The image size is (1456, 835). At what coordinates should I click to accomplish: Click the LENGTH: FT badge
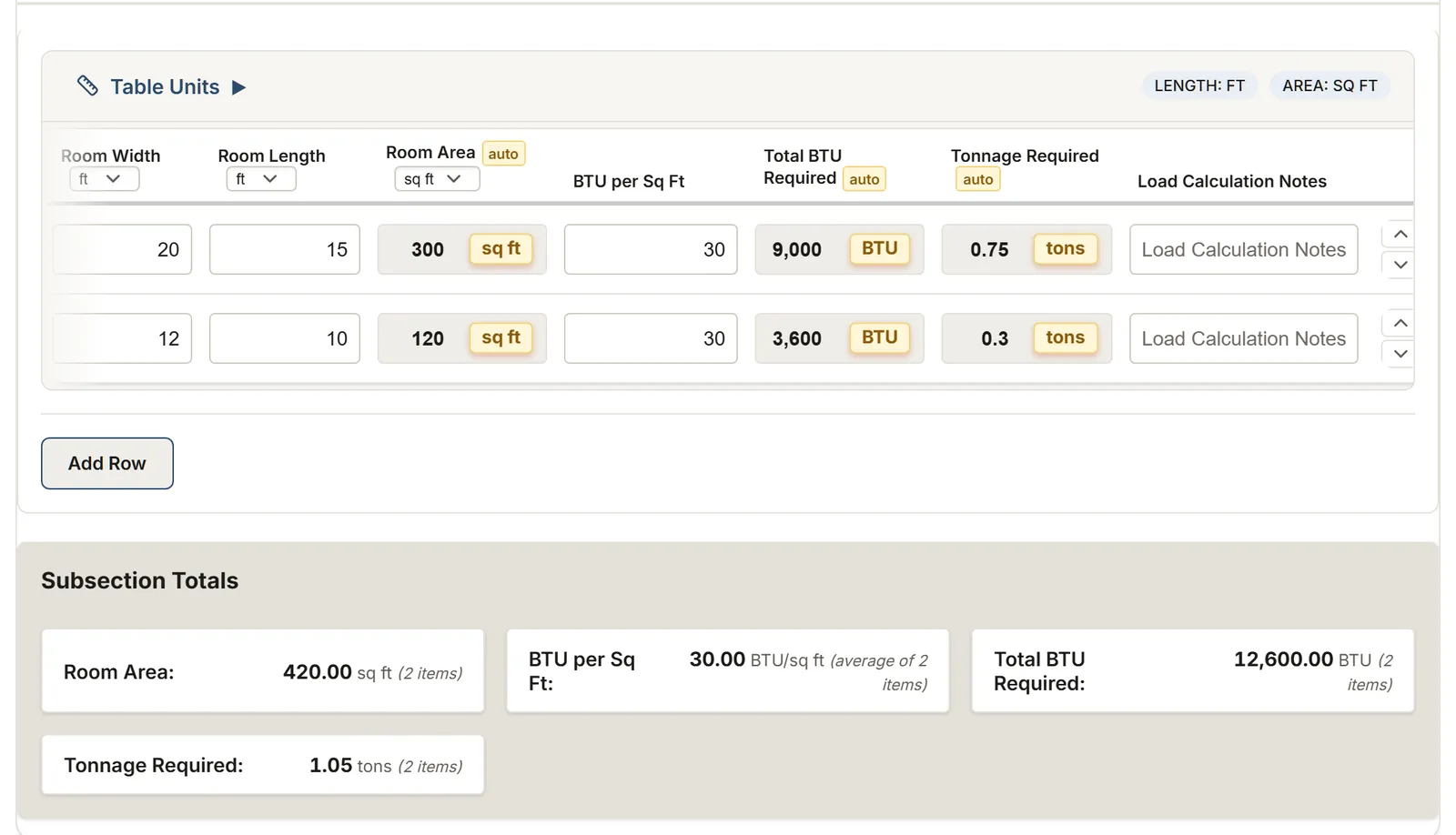click(x=1199, y=86)
